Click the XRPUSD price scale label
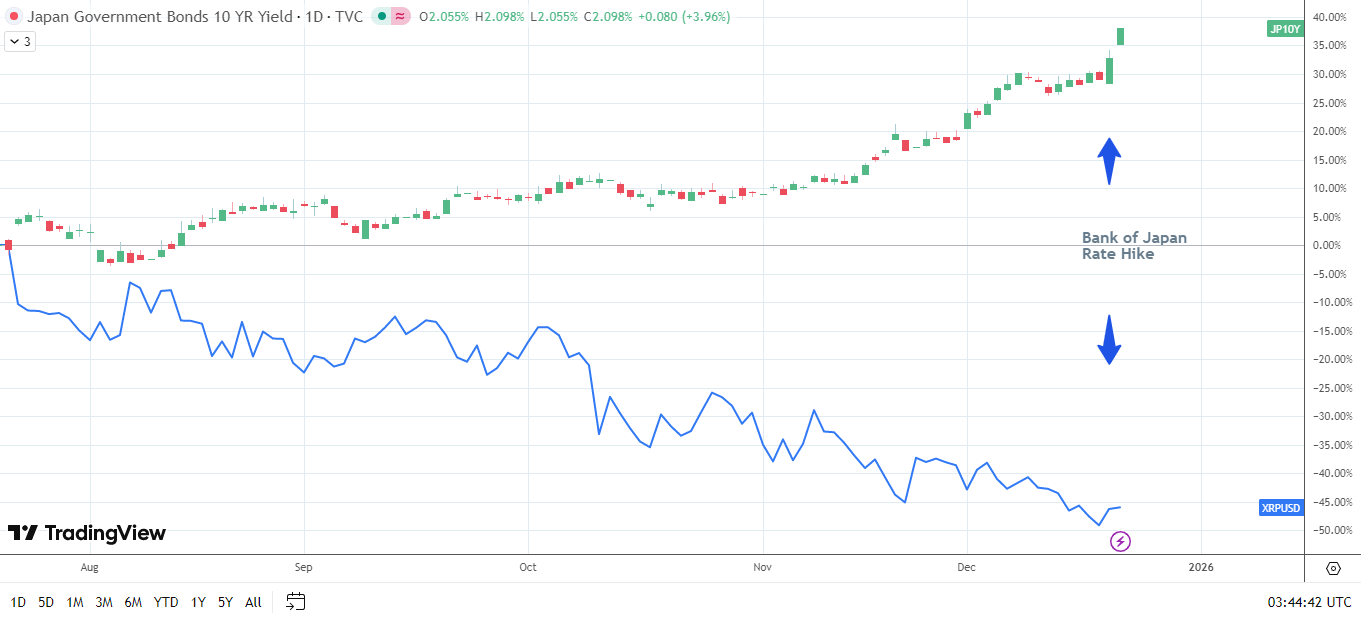The width and height of the screenshot is (1361, 621). coord(1282,508)
